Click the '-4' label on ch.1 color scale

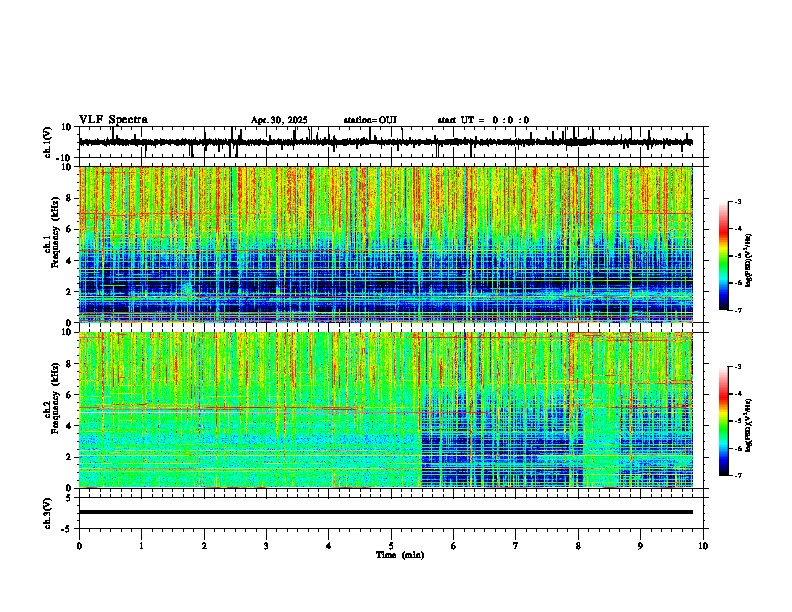click(738, 229)
